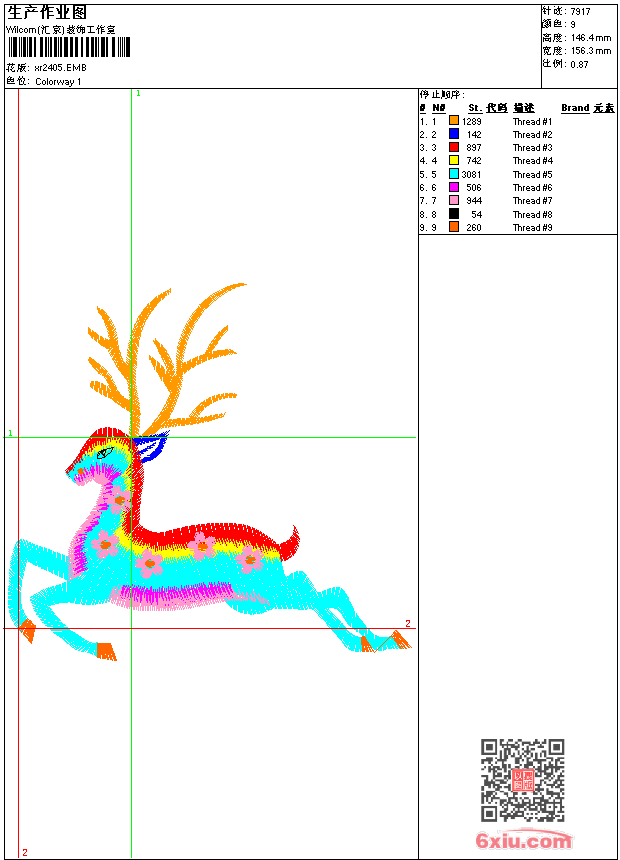Click the Brand column header
This screenshot has height=860, width=620.
[575, 108]
